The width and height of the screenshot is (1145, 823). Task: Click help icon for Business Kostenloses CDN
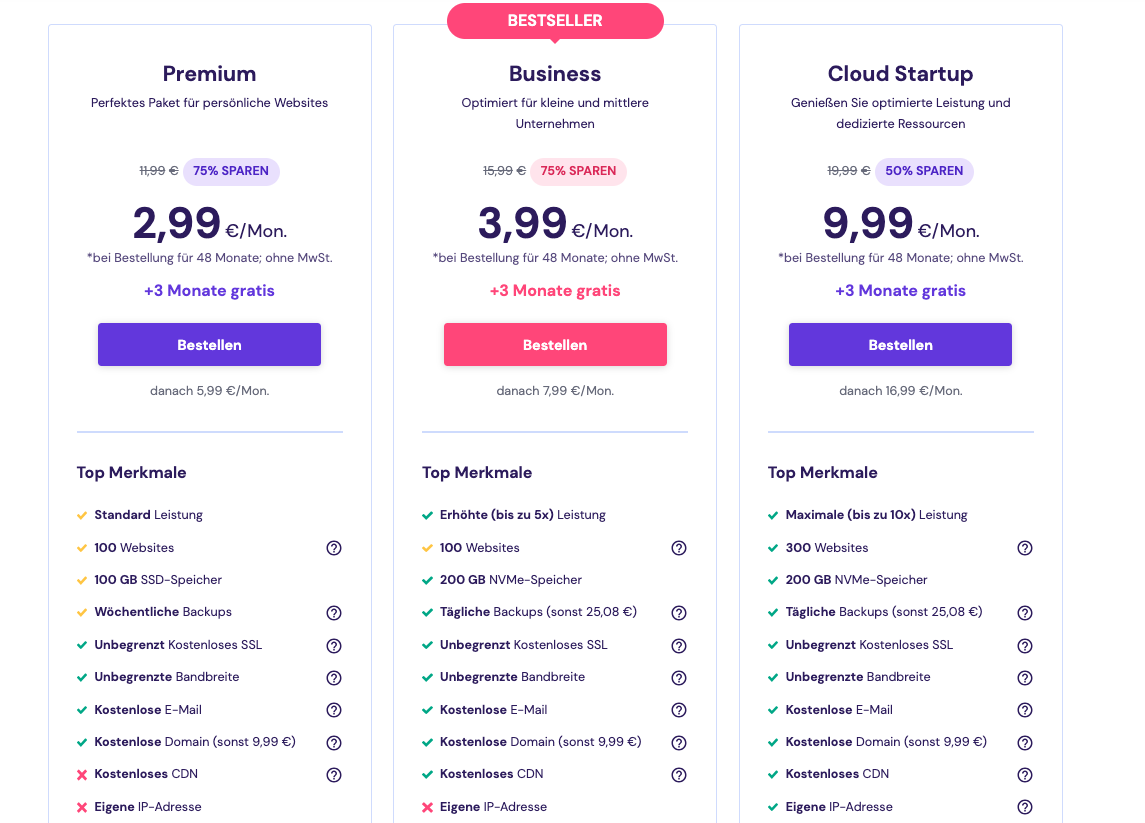tap(679, 775)
